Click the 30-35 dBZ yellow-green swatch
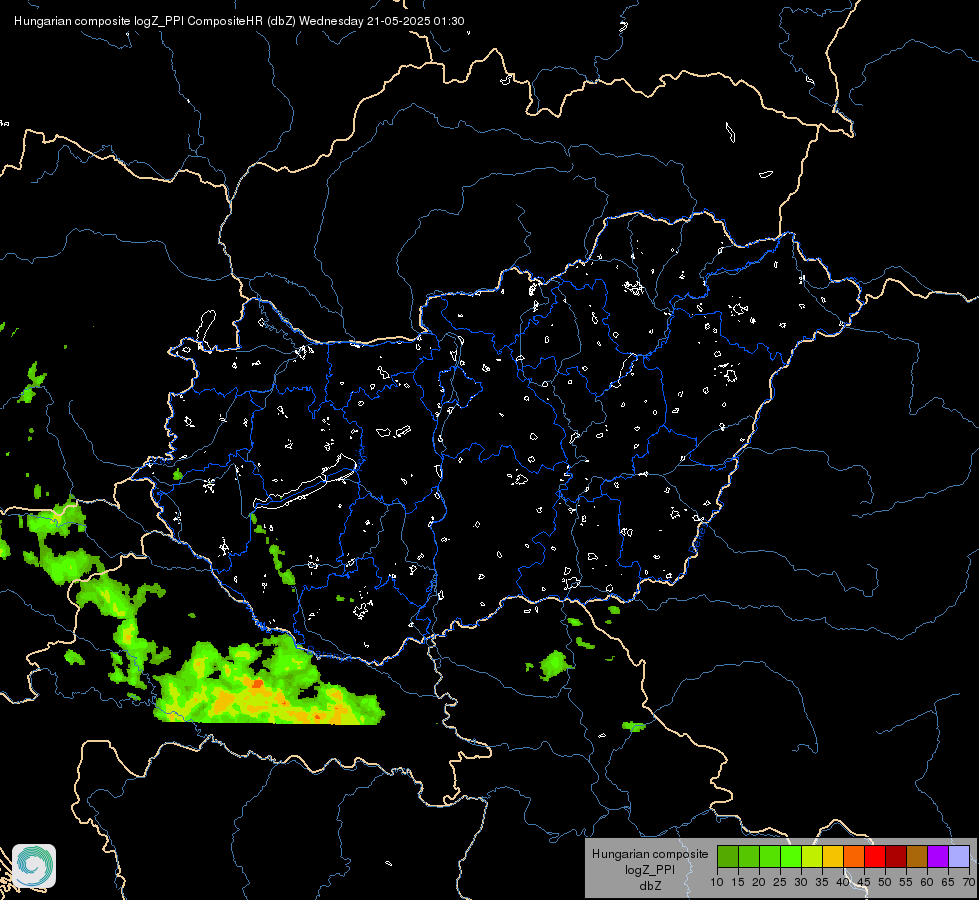 pyautogui.click(x=812, y=856)
